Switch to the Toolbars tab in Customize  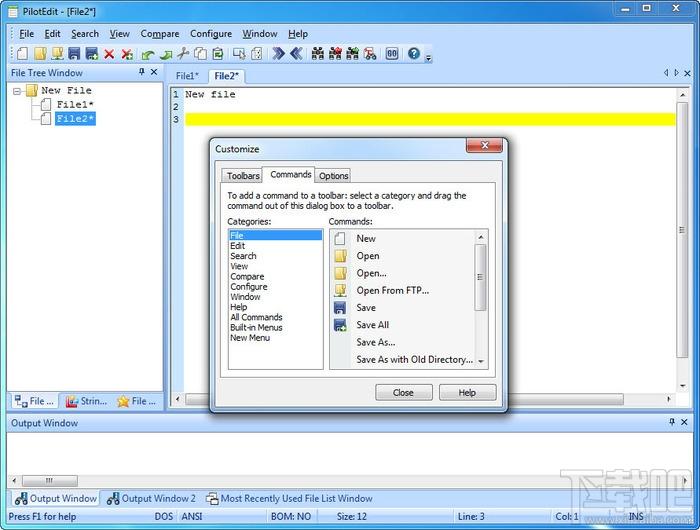[243, 175]
